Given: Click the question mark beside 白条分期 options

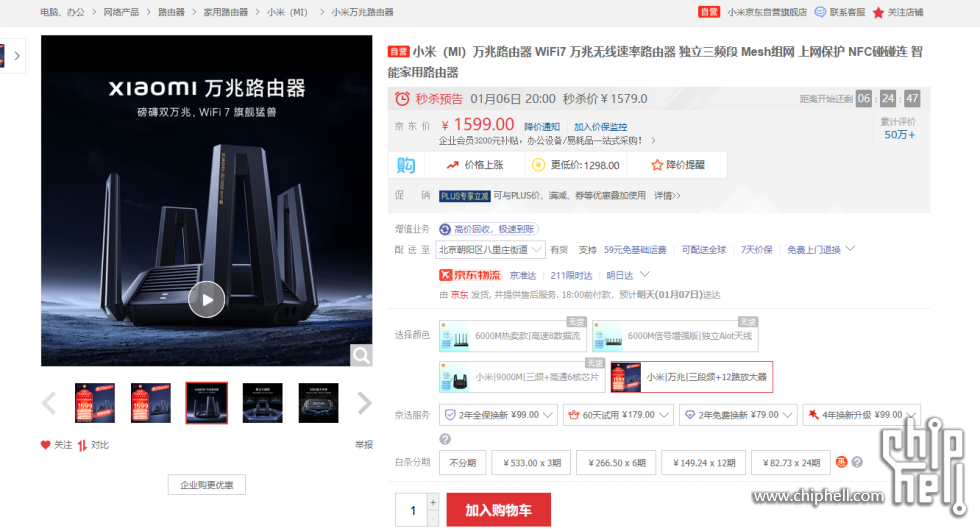Looking at the screenshot, I should click(x=858, y=462).
